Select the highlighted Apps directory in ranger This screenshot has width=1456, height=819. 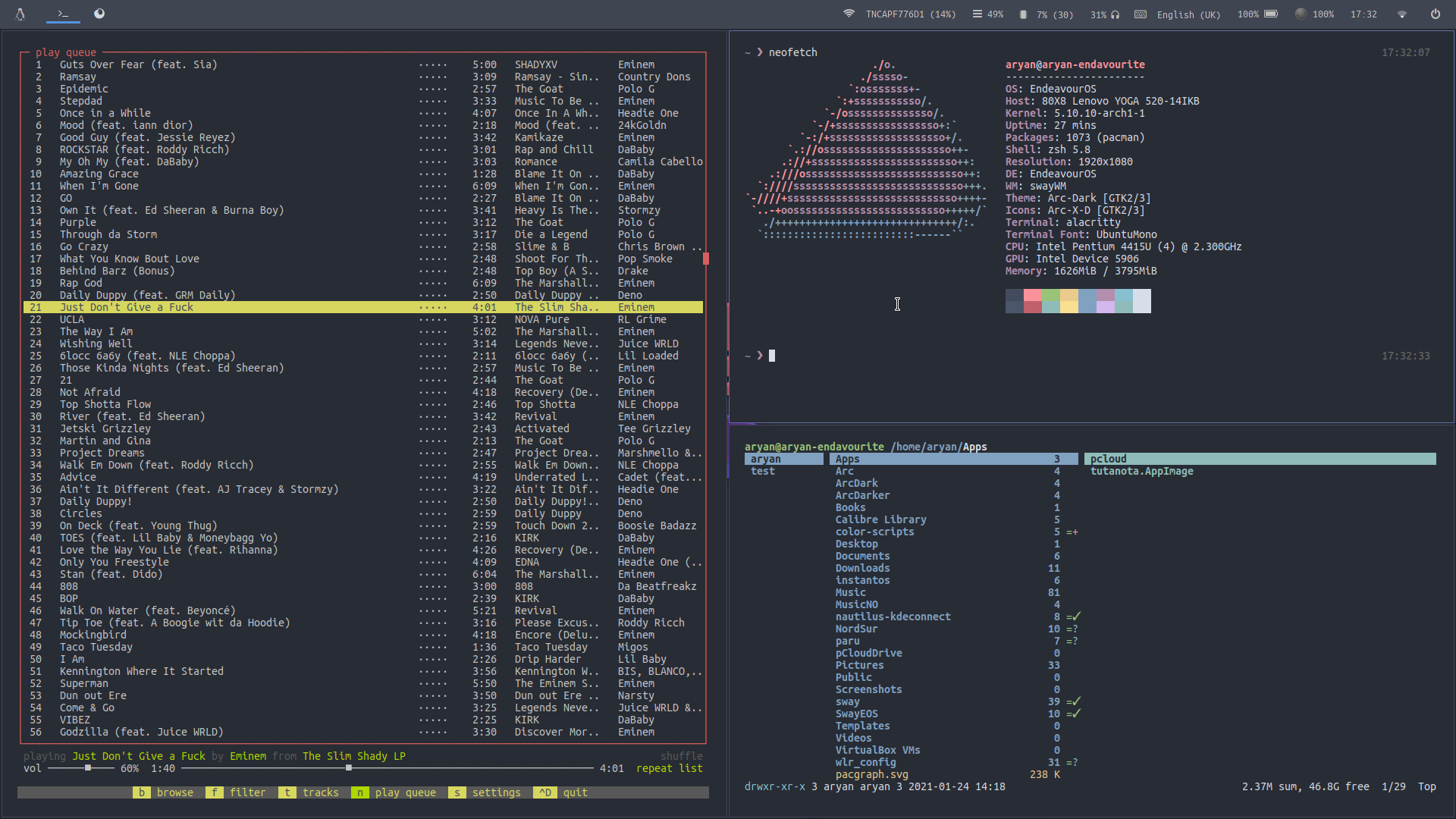tap(954, 459)
